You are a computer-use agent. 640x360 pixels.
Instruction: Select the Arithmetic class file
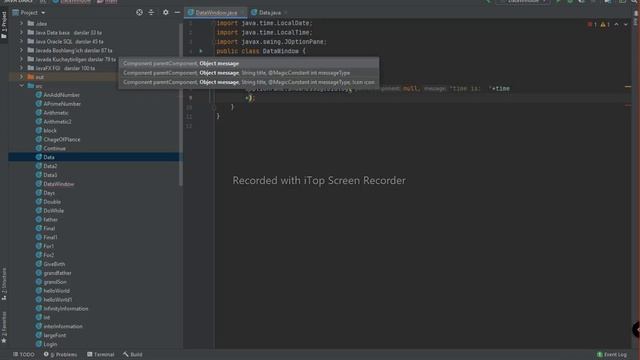coord(52,113)
